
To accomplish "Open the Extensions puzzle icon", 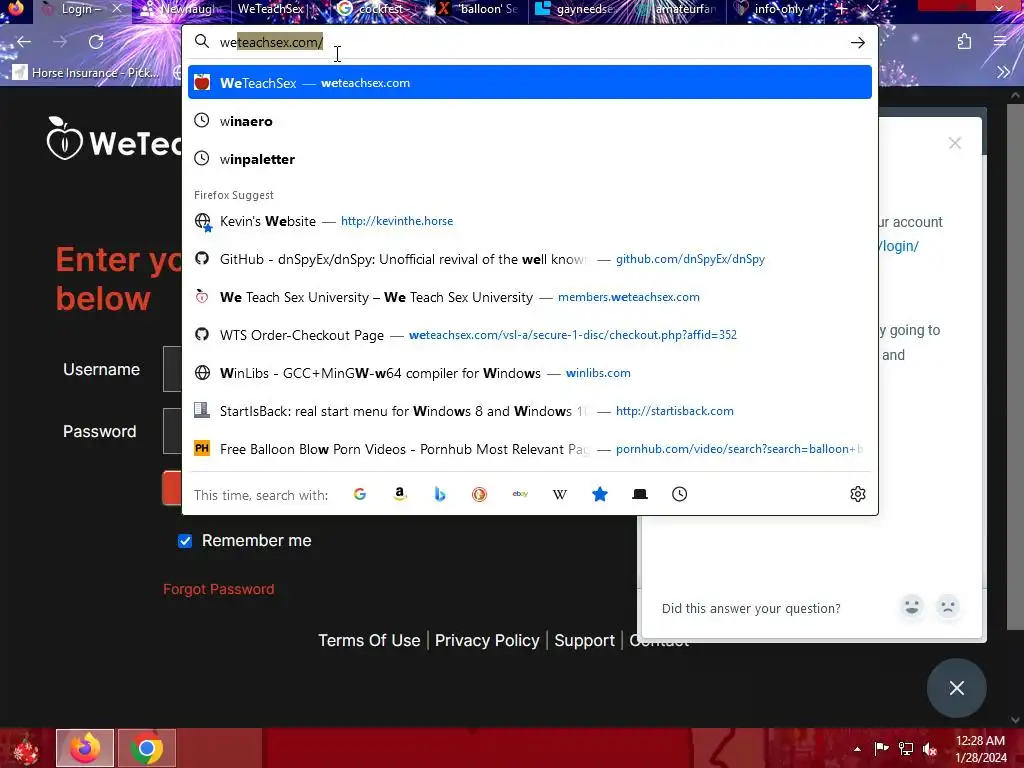I will tap(964, 42).
